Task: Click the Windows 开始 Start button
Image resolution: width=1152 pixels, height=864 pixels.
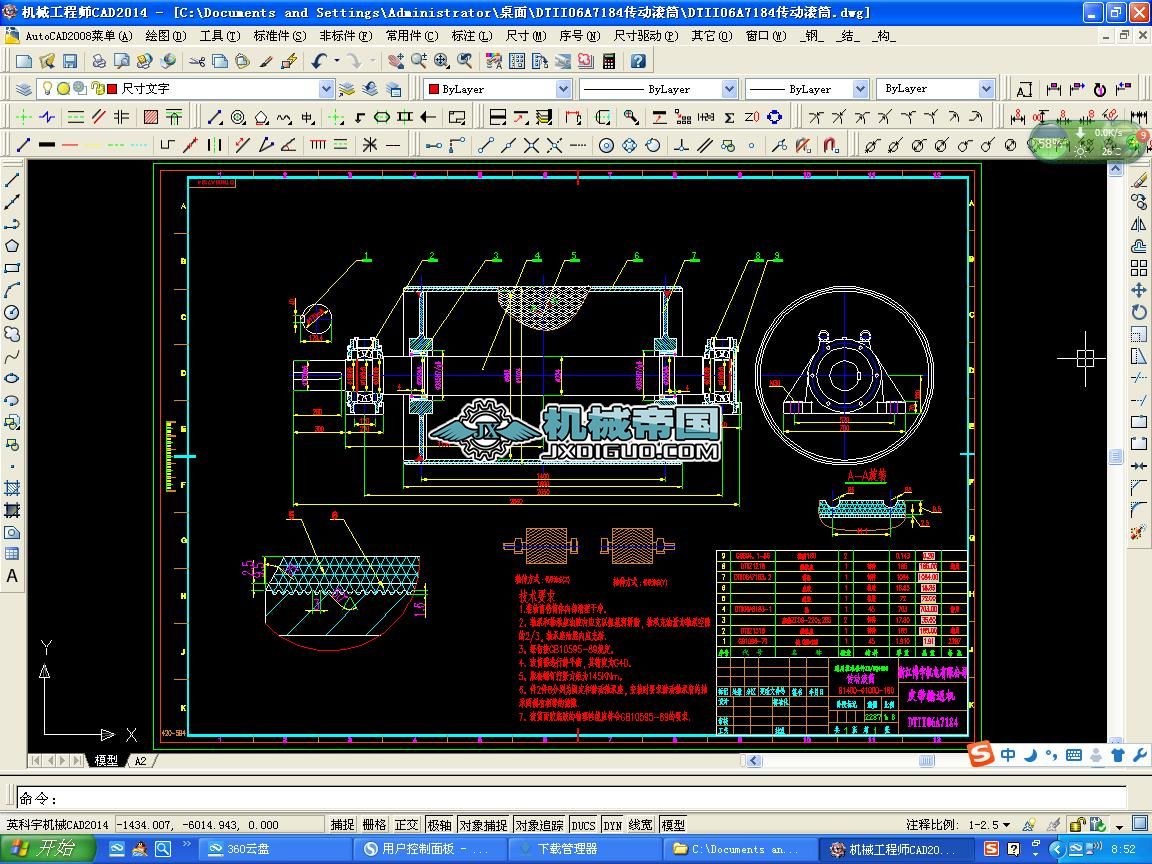Action: 47,849
